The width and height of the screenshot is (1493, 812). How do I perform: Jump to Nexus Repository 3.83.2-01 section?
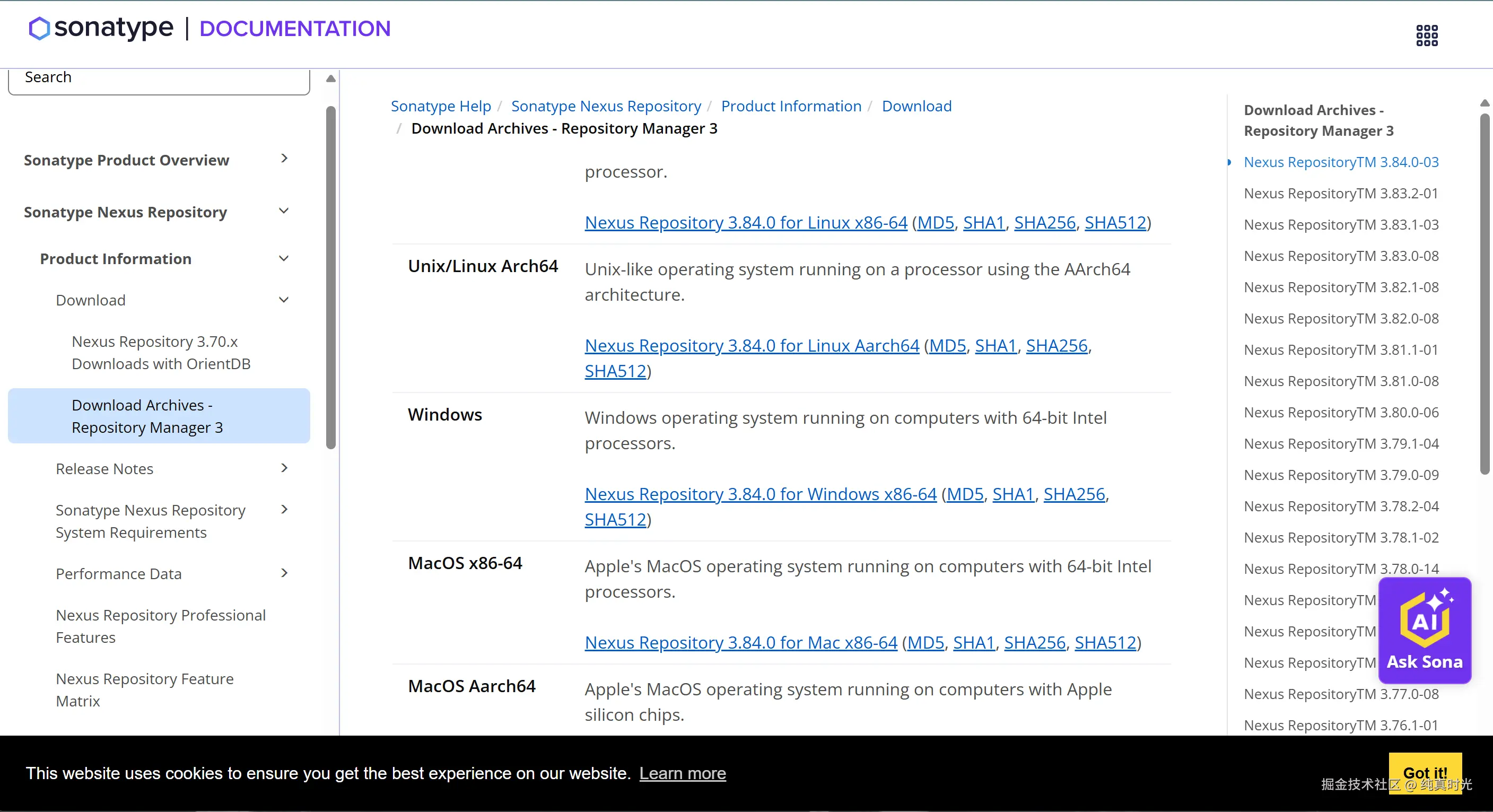click(1341, 194)
